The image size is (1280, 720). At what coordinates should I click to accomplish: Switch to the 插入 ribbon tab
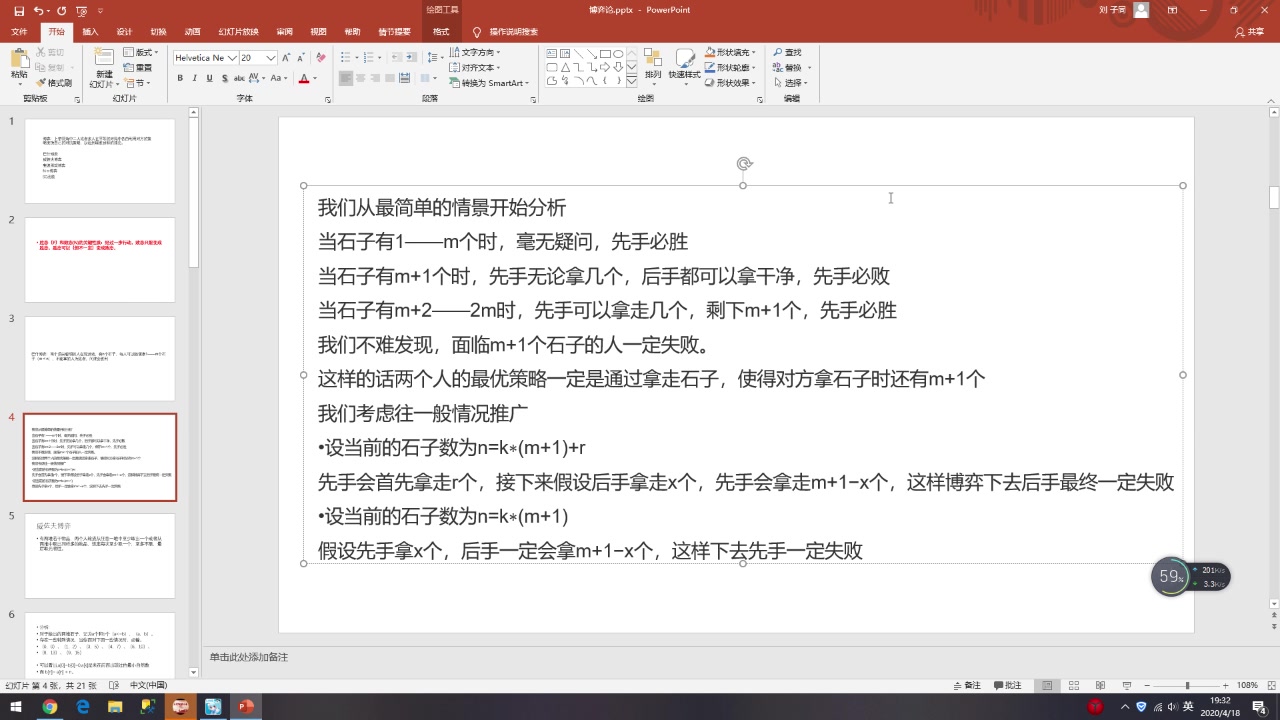coord(89,31)
